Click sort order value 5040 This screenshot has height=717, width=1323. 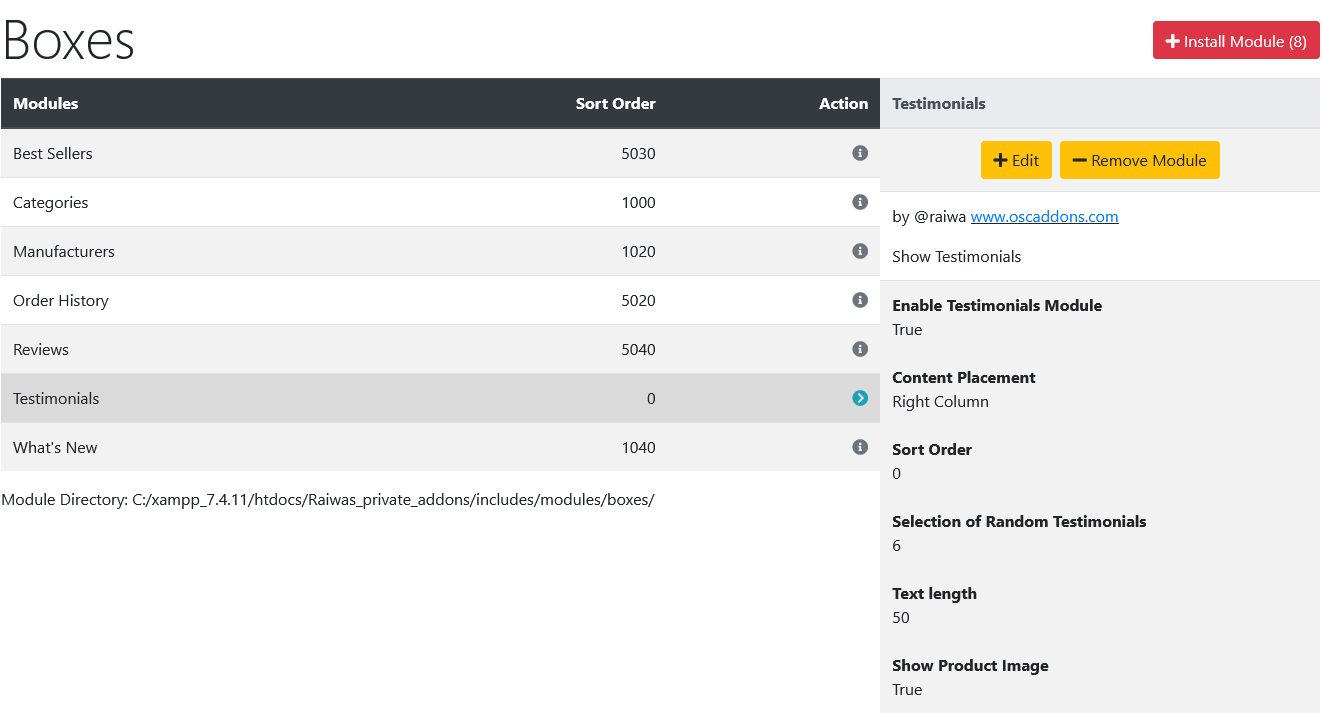(638, 349)
